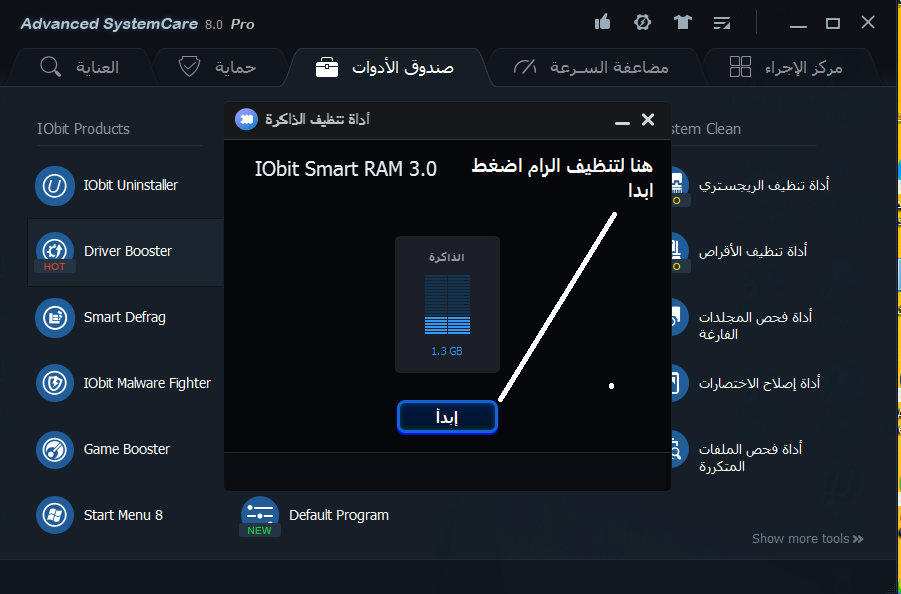Click the memory usage bar gauge
901x594 pixels.
[x=447, y=304]
